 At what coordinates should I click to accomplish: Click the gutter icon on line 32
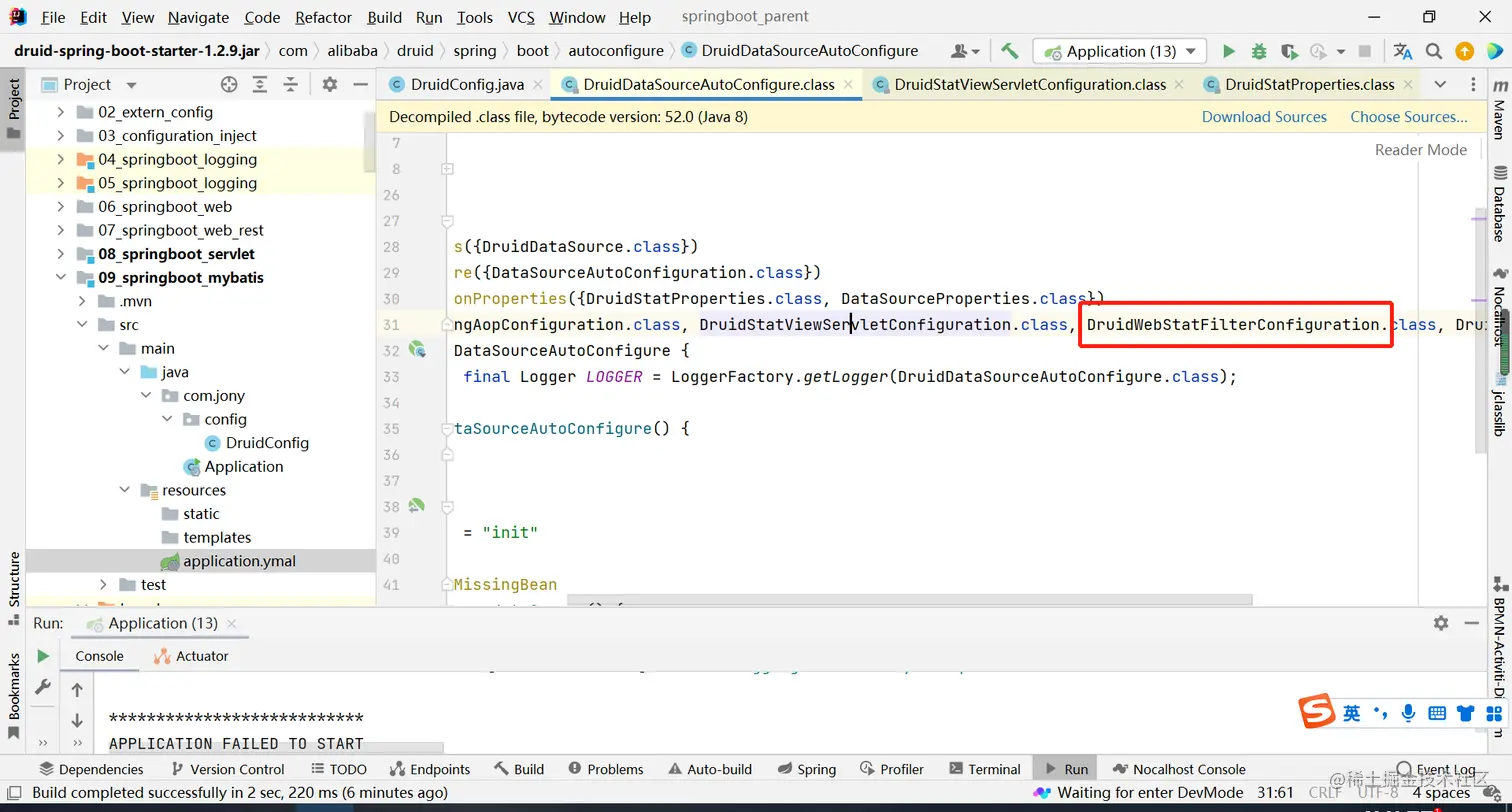417,350
